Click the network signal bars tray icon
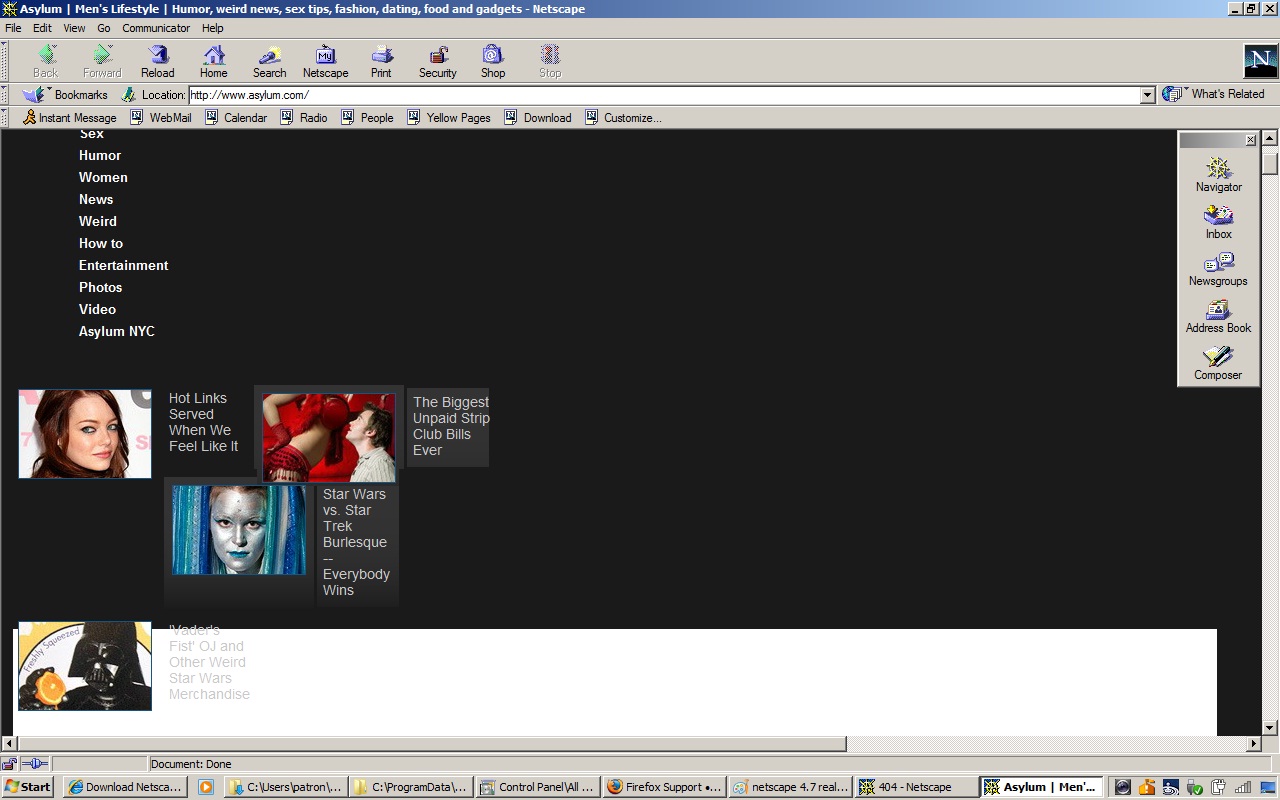The image size is (1280, 800). click(1243, 787)
